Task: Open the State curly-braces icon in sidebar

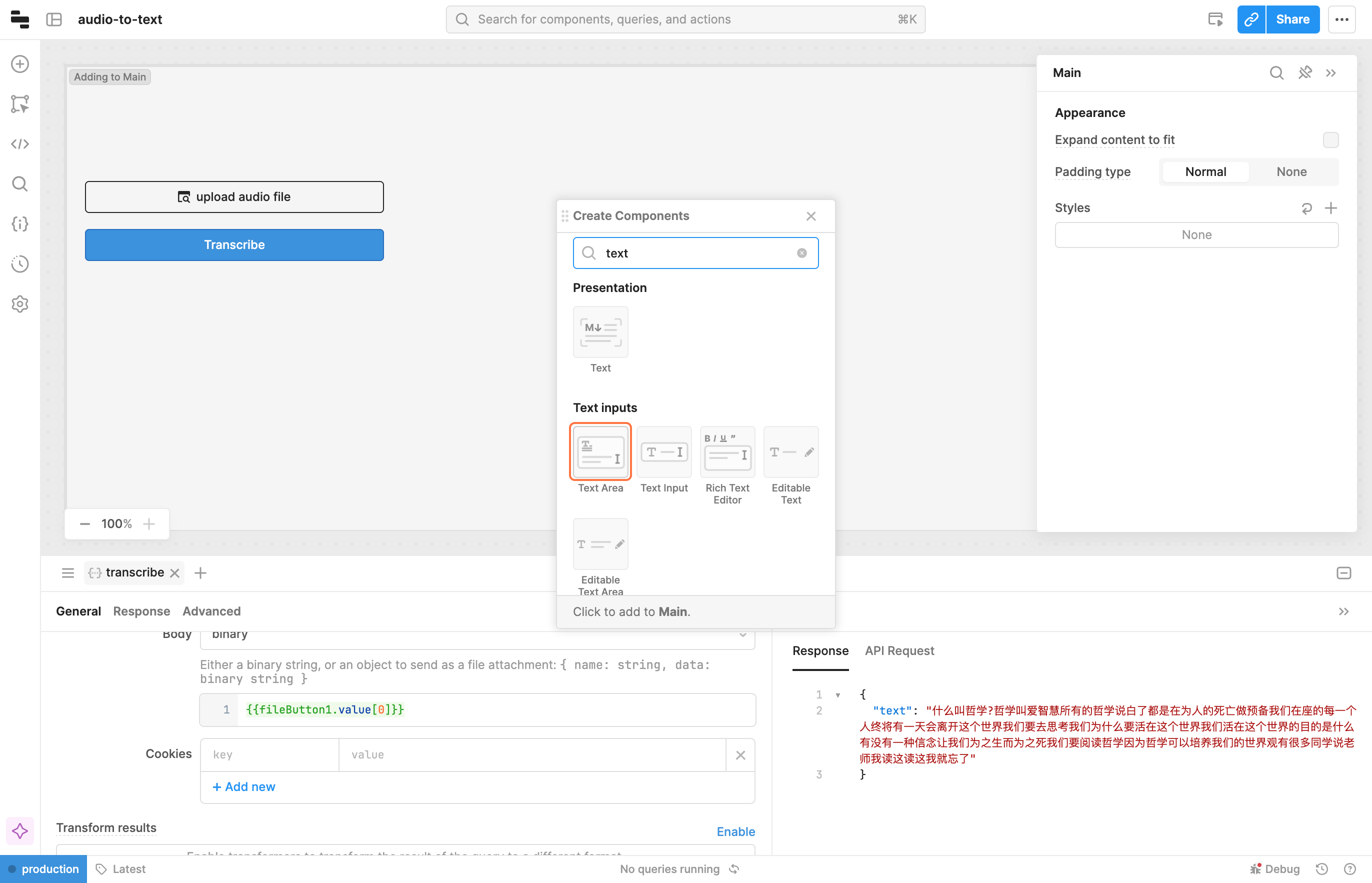Action: tap(20, 224)
